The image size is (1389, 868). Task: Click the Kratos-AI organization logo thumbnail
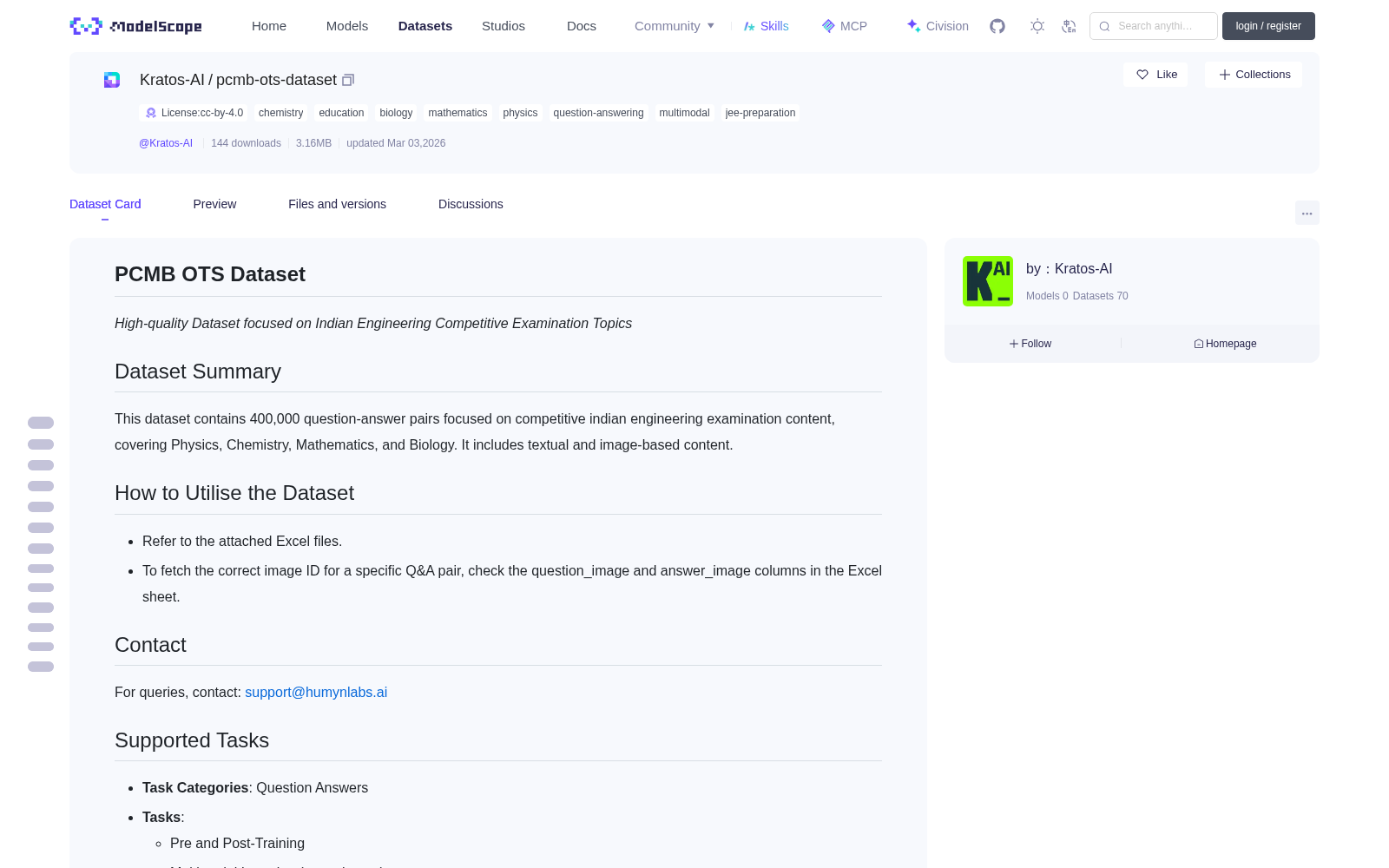tap(988, 281)
